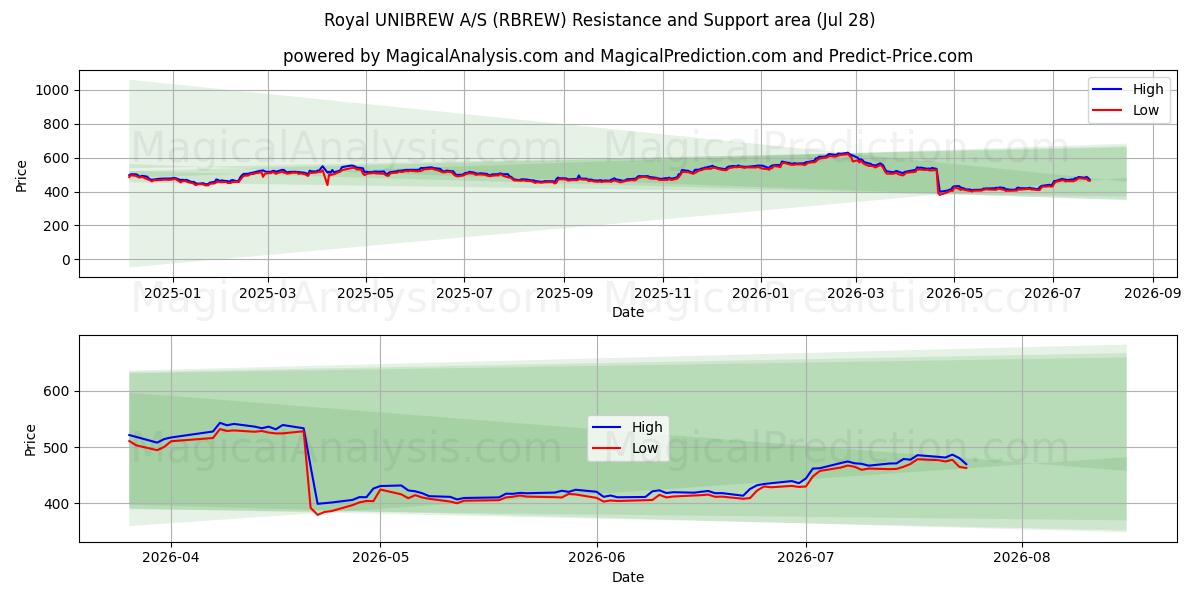This screenshot has height=600, width=1200.
Task: Click the 'Price' axis label of bottom chart
Action: [x=31, y=439]
